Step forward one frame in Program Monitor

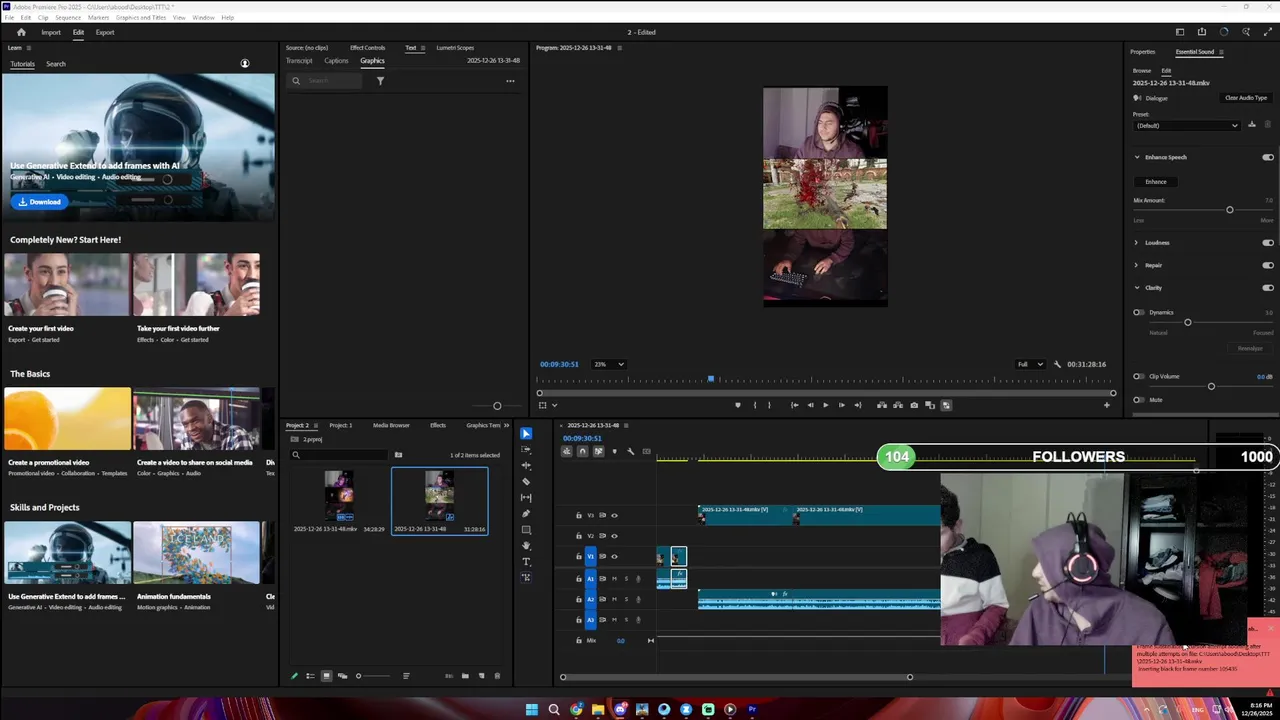click(841, 405)
